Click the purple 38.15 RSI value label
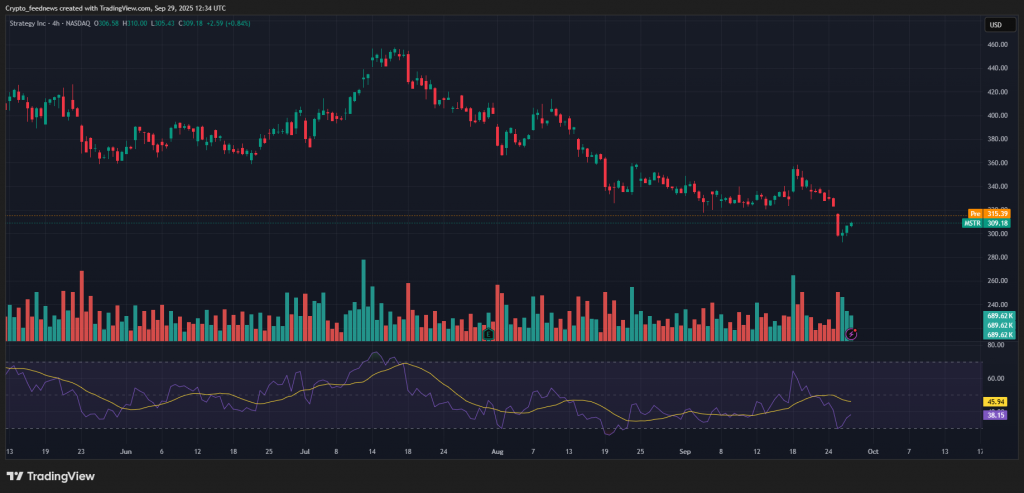Viewport: 1024px width, 493px height. click(x=995, y=414)
